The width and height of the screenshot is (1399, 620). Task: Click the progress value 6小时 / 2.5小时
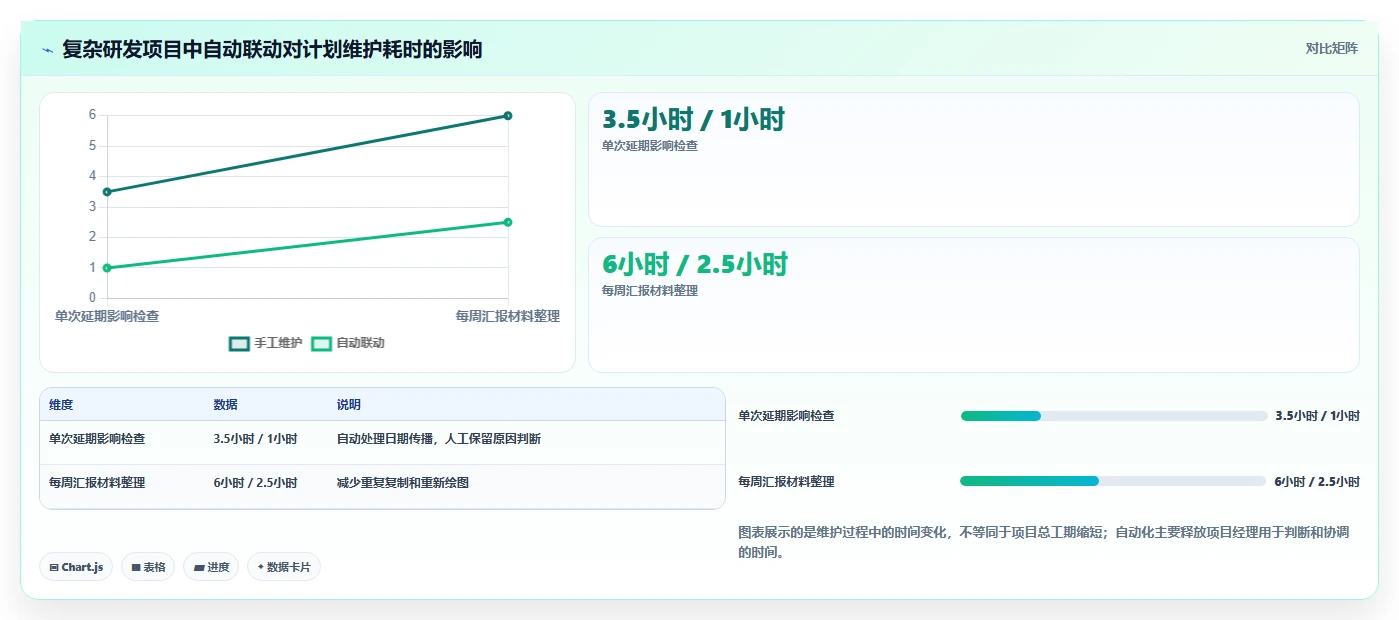[1317, 482]
